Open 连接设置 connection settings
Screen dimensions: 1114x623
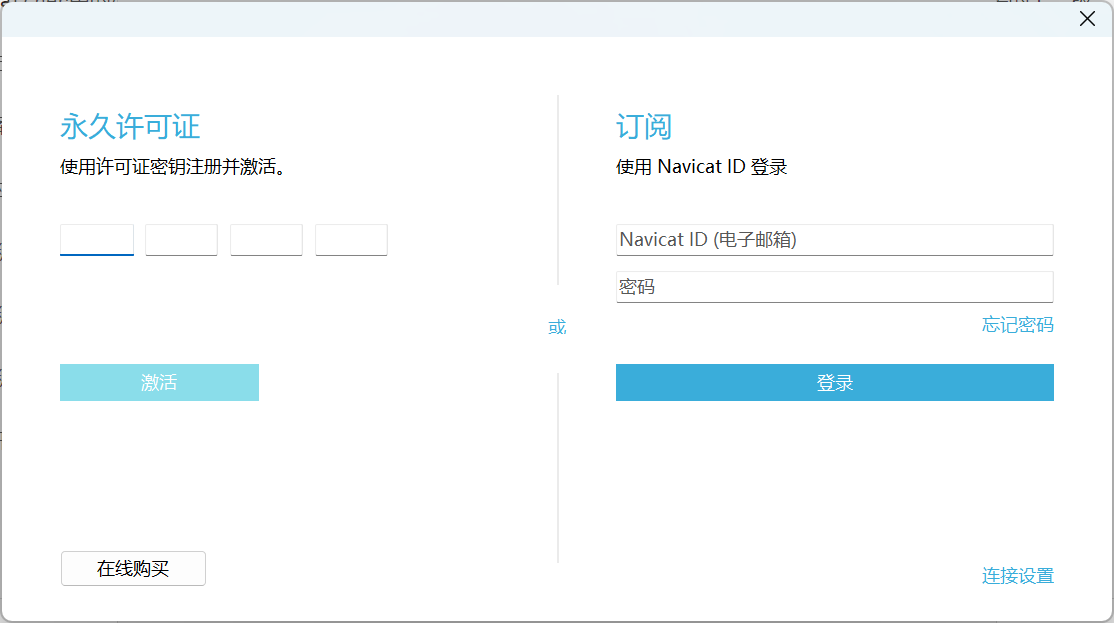[1017, 576]
